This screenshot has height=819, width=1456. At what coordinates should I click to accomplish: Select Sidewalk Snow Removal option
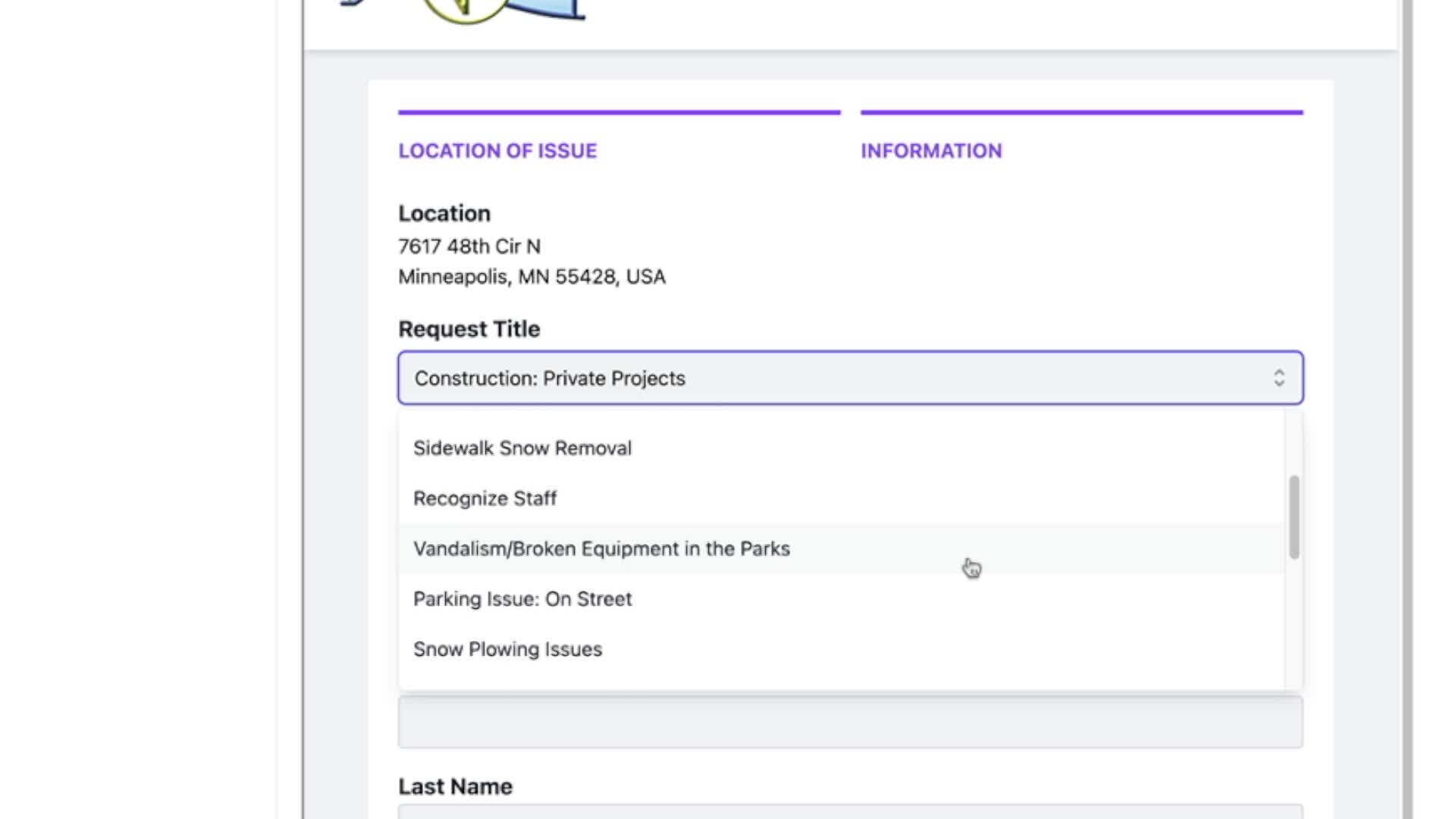(522, 448)
